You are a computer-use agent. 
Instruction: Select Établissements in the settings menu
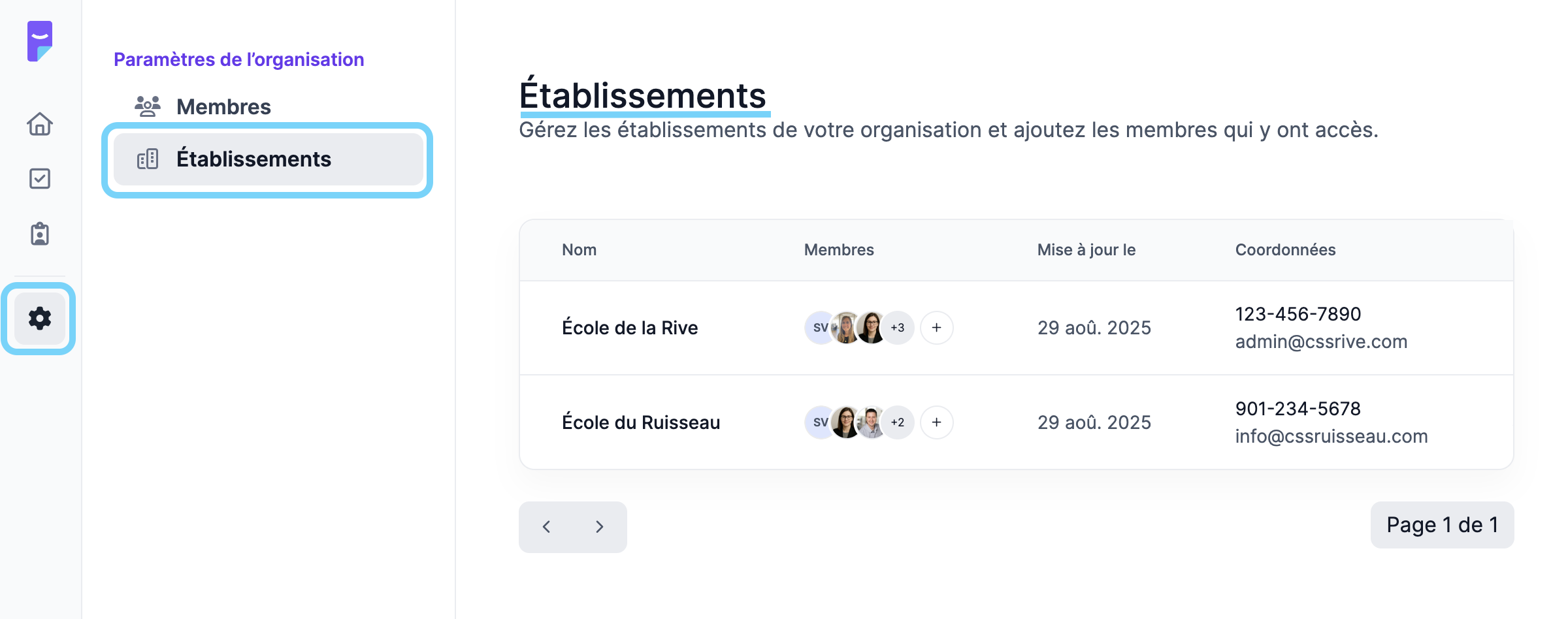click(x=269, y=159)
